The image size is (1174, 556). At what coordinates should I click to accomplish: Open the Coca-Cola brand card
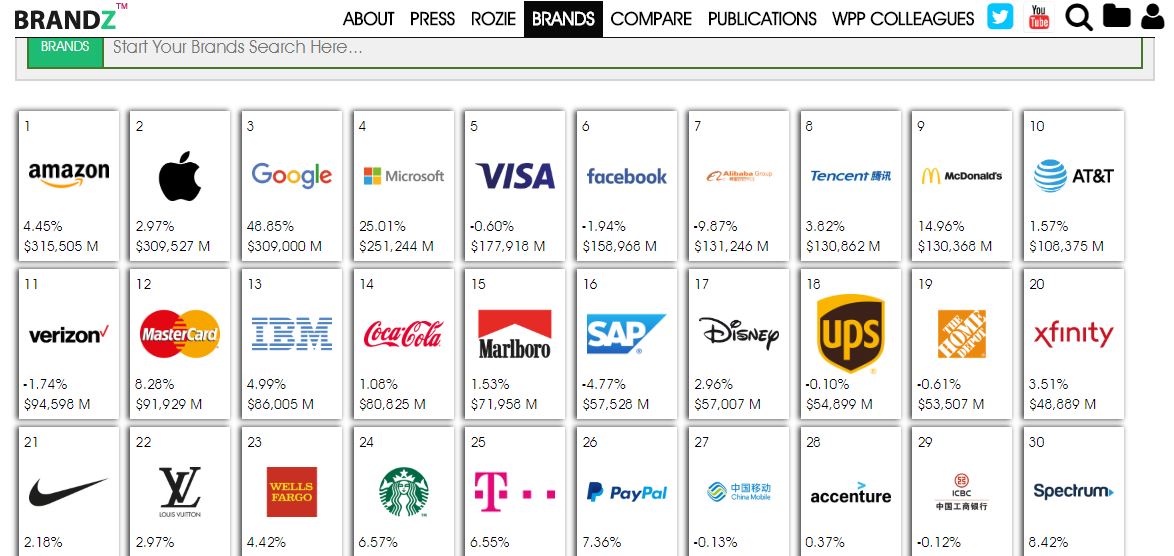tap(403, 344)
